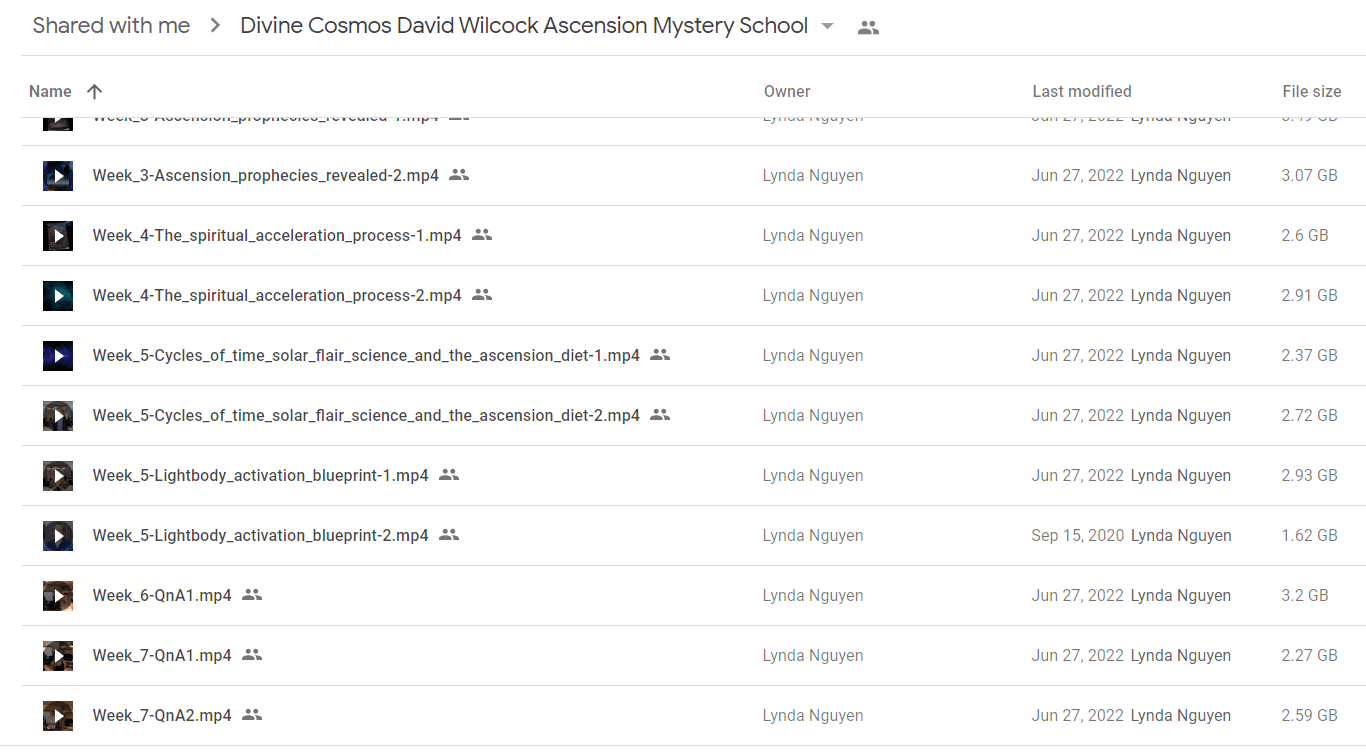Click the 3.2 GB file size

pyautogui.click(x=1305, y=596)
